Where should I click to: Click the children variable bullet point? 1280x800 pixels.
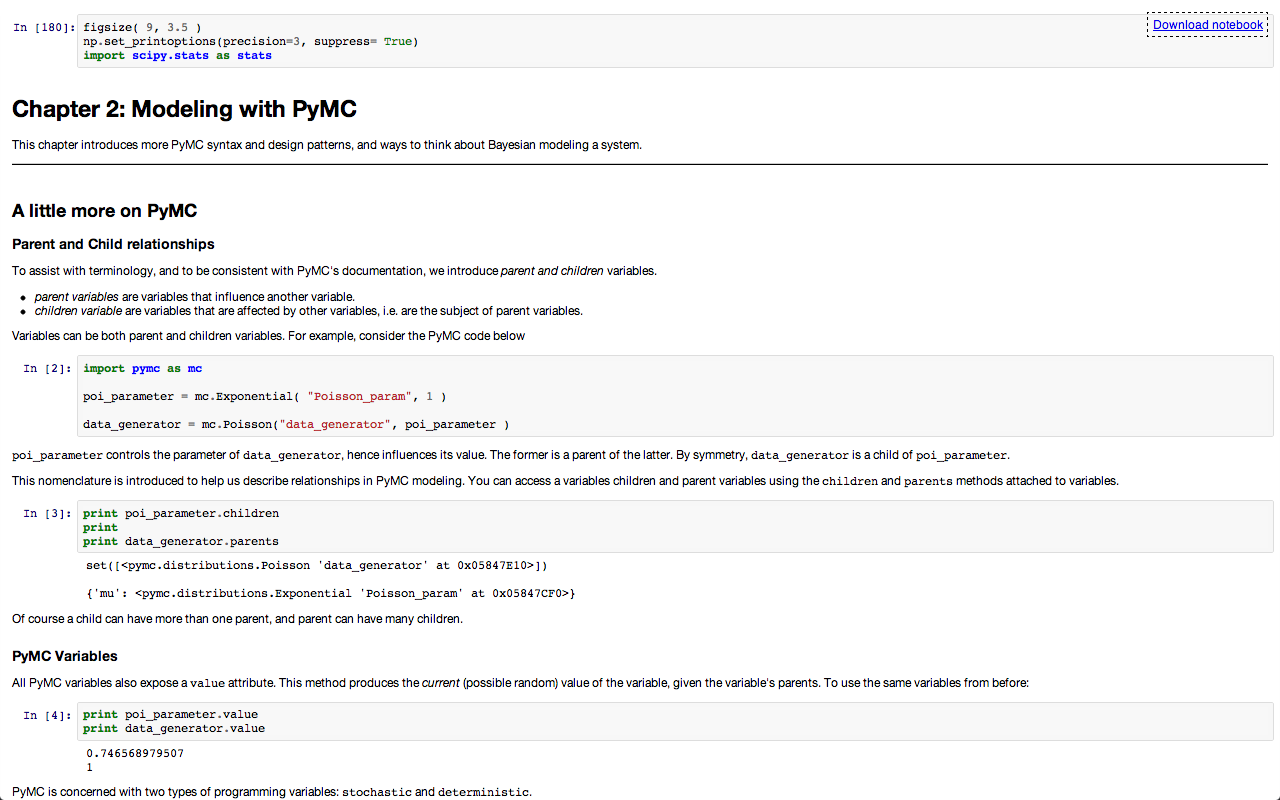308,311
